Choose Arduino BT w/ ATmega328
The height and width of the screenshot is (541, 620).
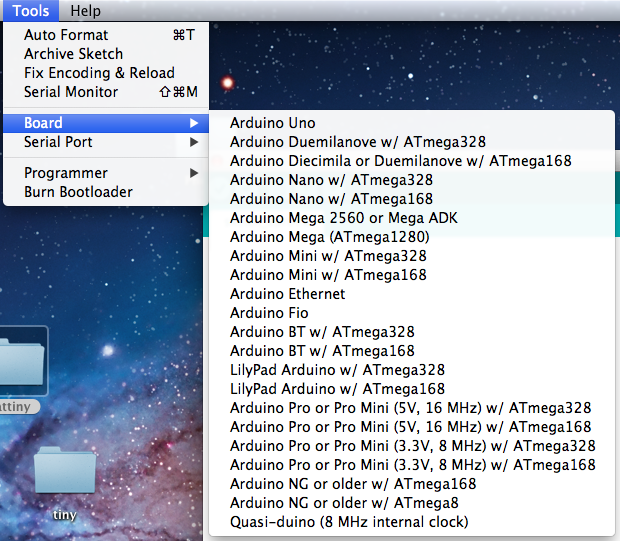click(x=412, y=332)
